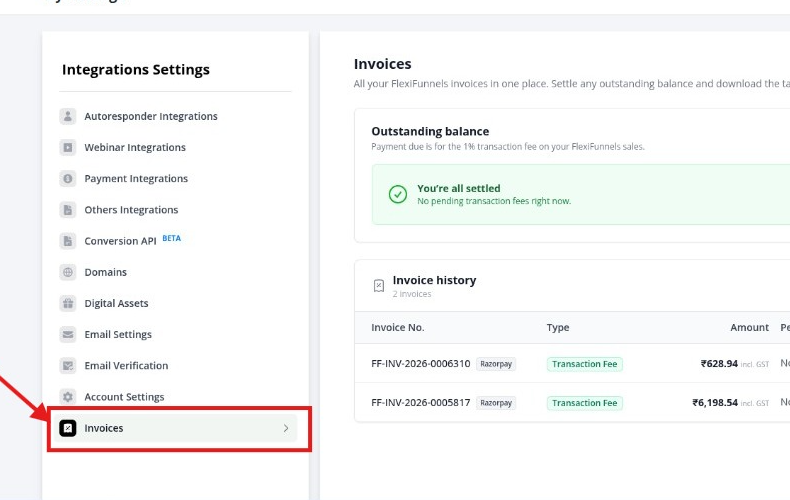Click the ₹6,198.54 amount
This screenshot has height=500, width=790.
coord(715,403)
